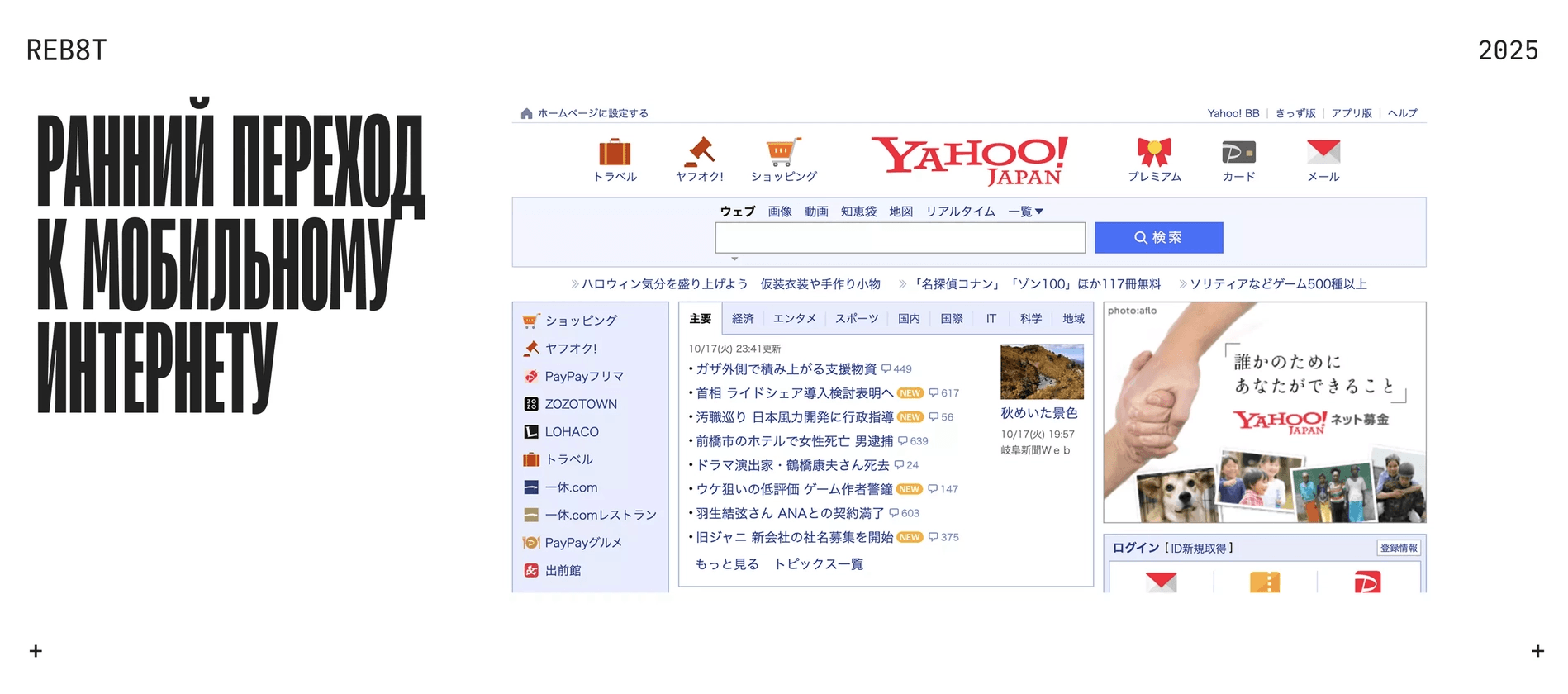Screen dimensions: 1568x694
Task: Click the ZOZOTOWN icon in sidebar
Action: point(531,404)
